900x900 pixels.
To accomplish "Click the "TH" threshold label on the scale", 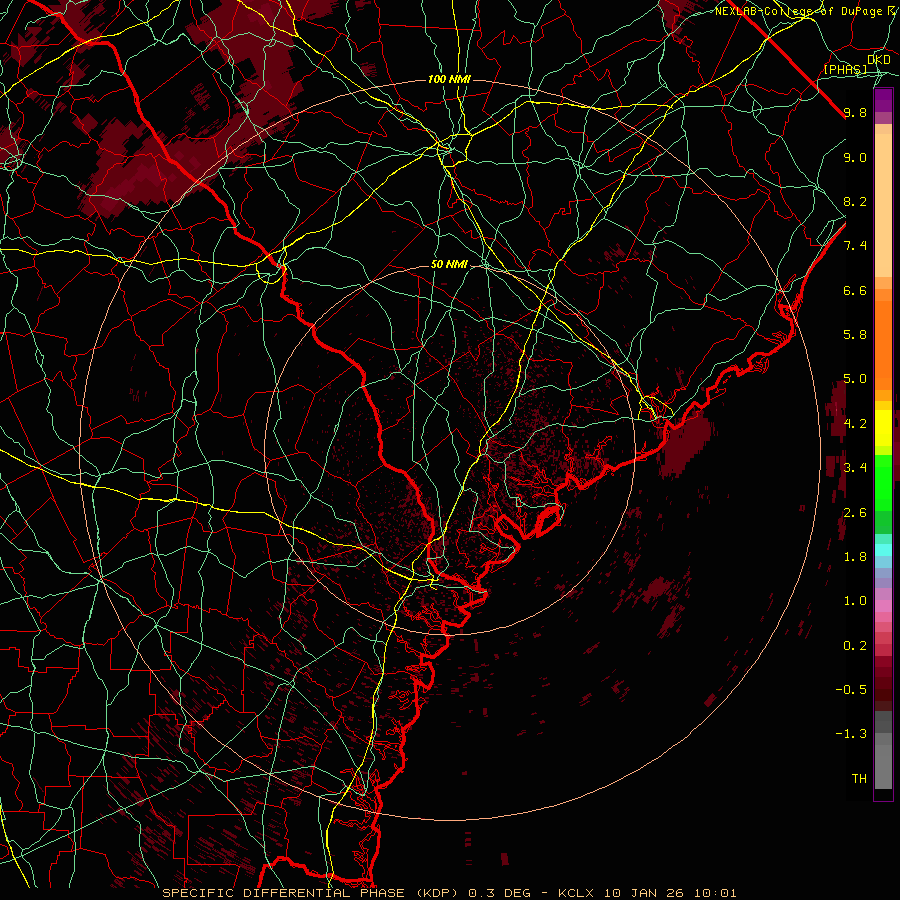I will (859, 778).
